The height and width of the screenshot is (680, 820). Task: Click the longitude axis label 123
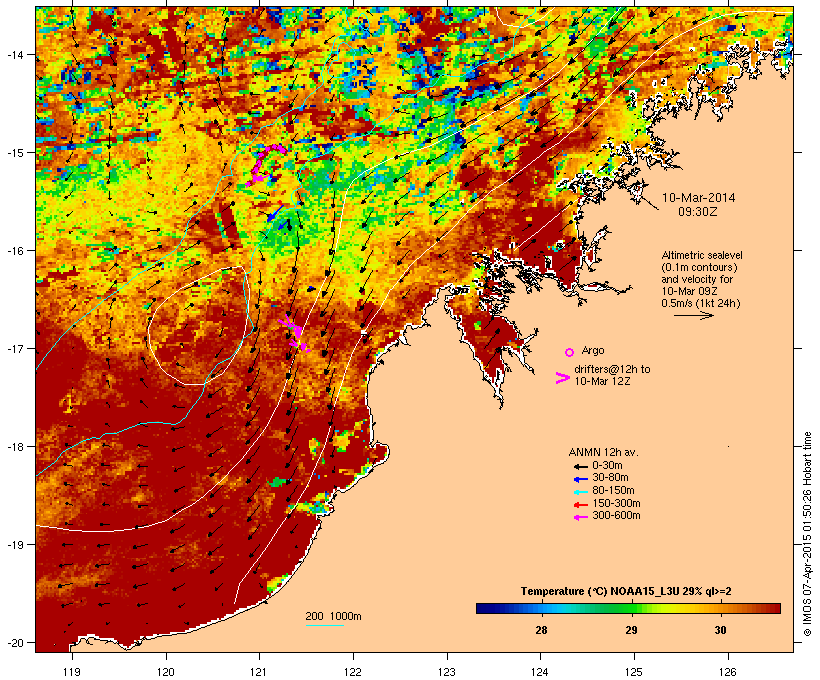tap(447, 672)
